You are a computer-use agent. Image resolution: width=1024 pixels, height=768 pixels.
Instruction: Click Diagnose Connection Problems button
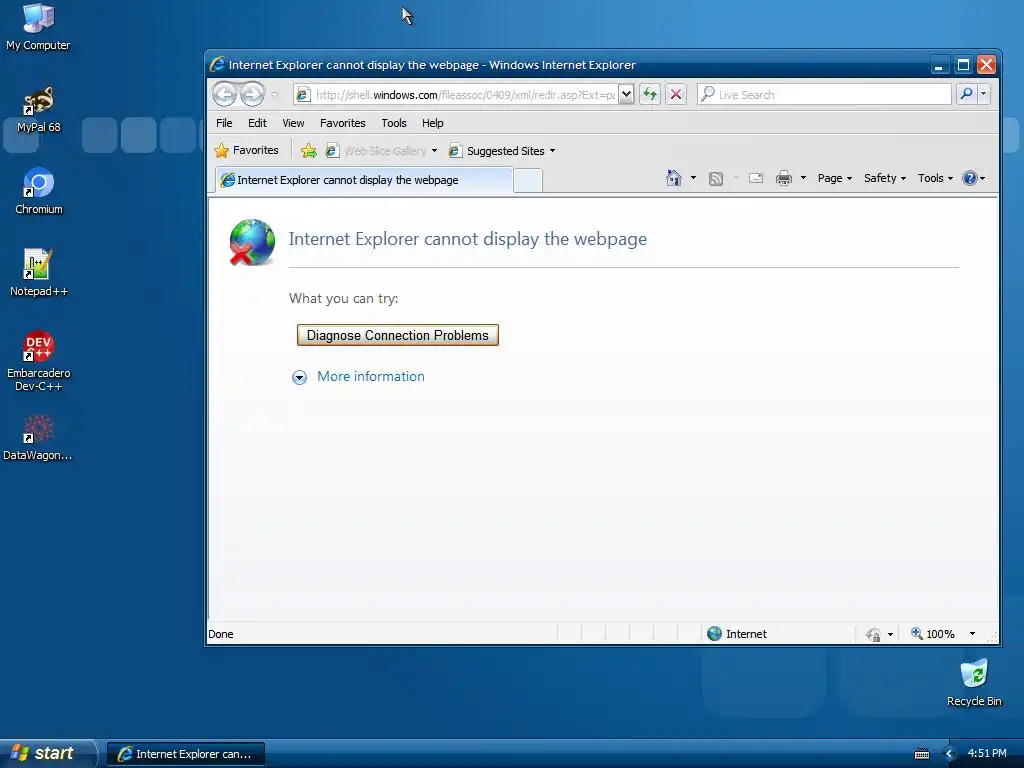tap(398, 335)
